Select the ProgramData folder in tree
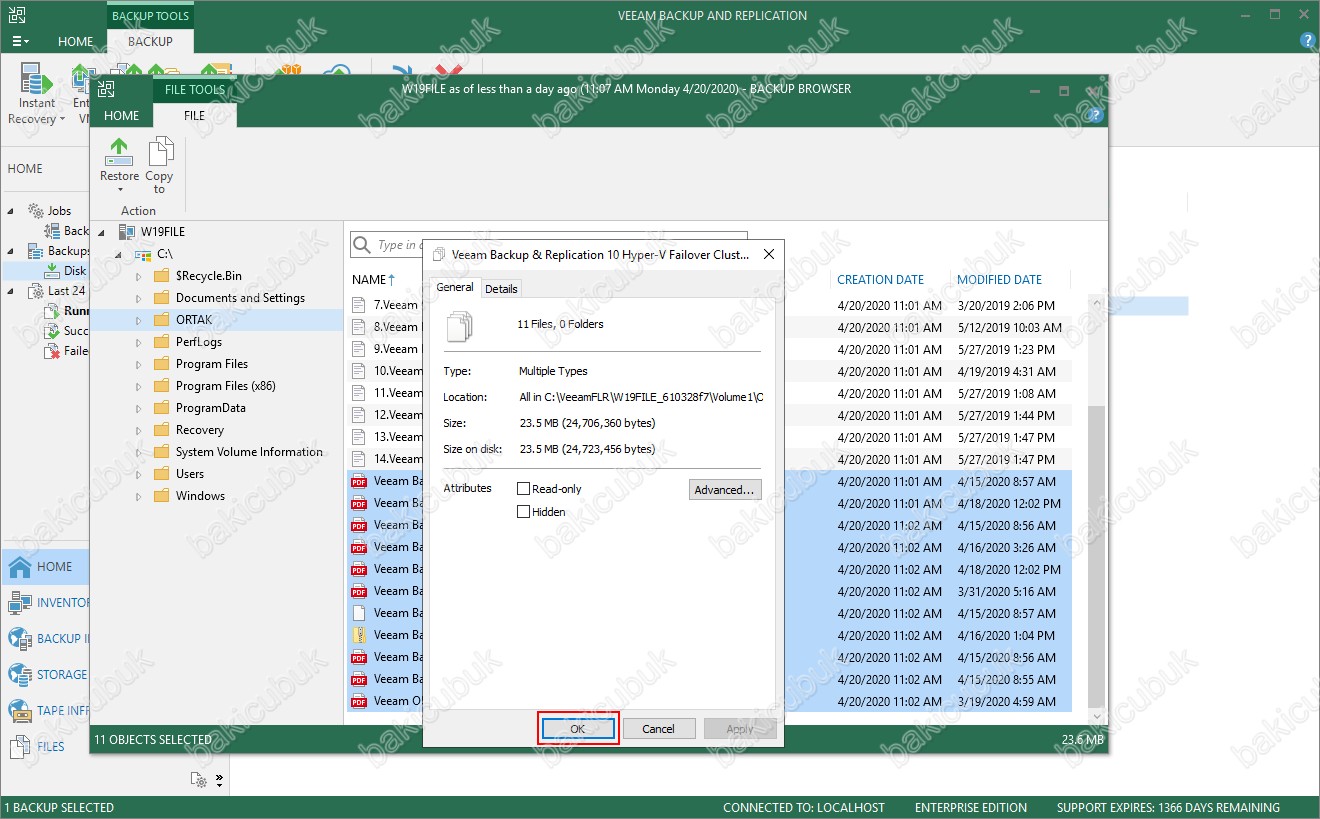Viewport: 1320px width, 819px height. pyautogui.click(x=210, y=408)
